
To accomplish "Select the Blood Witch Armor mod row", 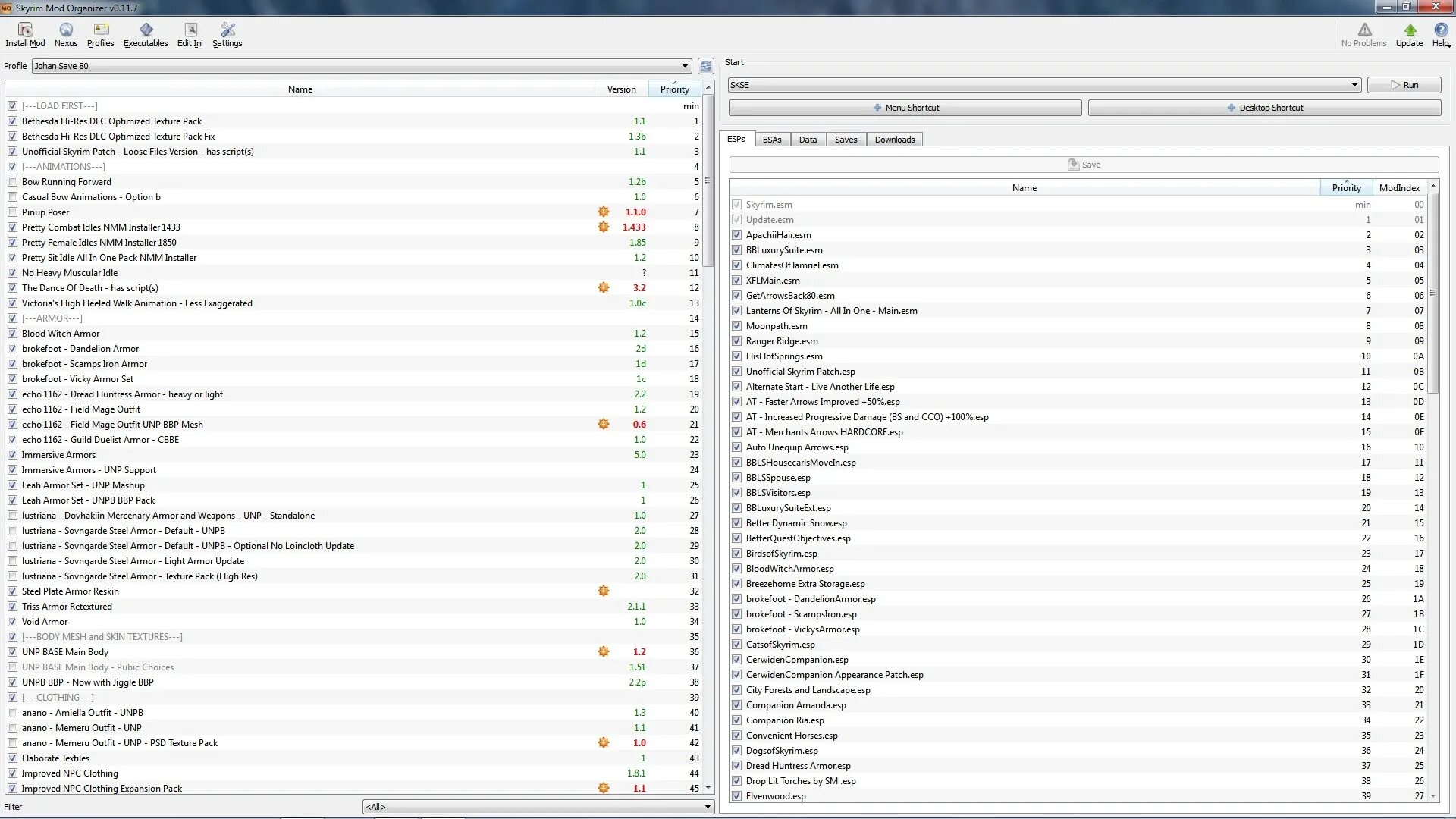I will (353, 334).
